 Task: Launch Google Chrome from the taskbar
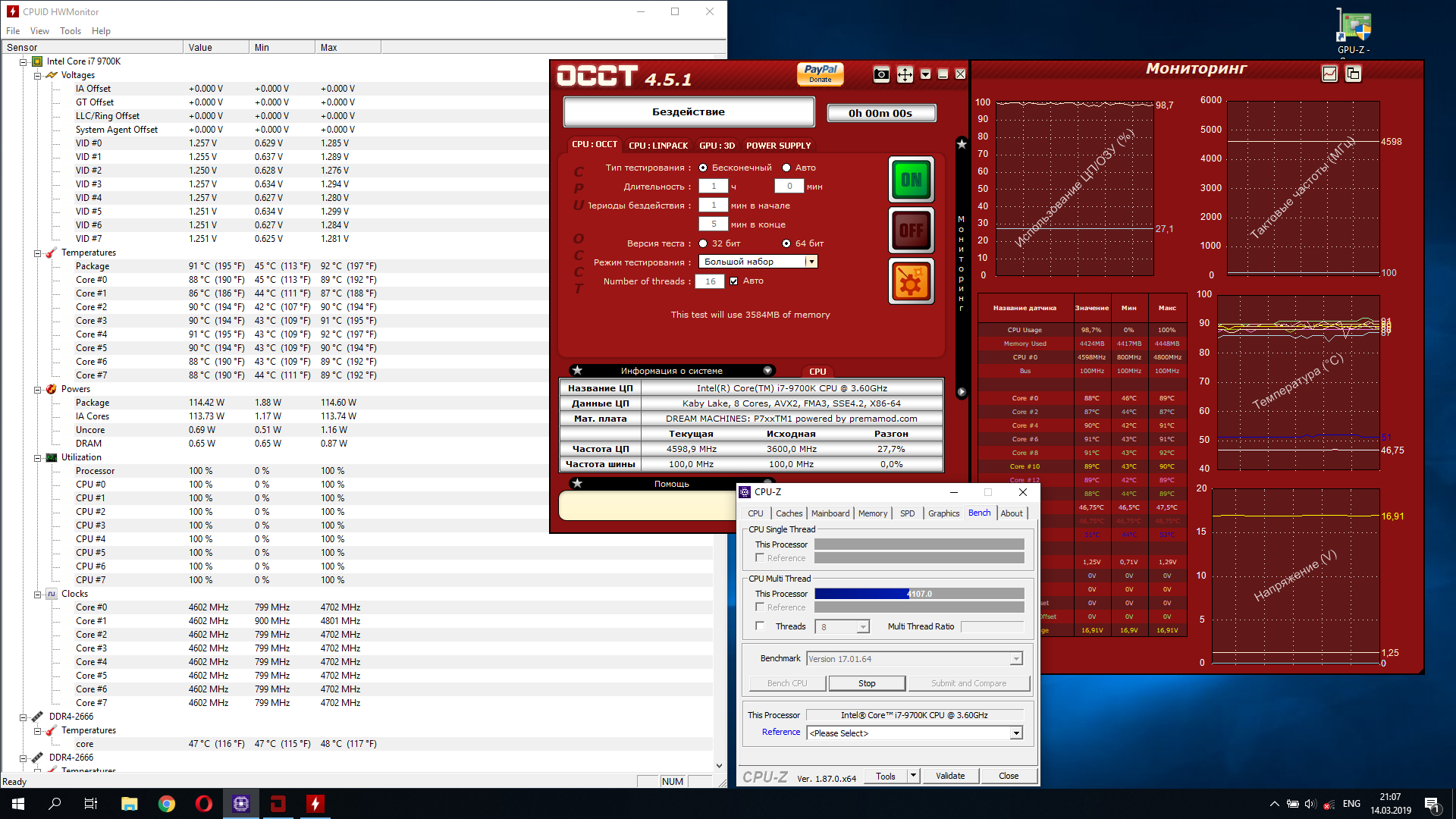(166, 804)
